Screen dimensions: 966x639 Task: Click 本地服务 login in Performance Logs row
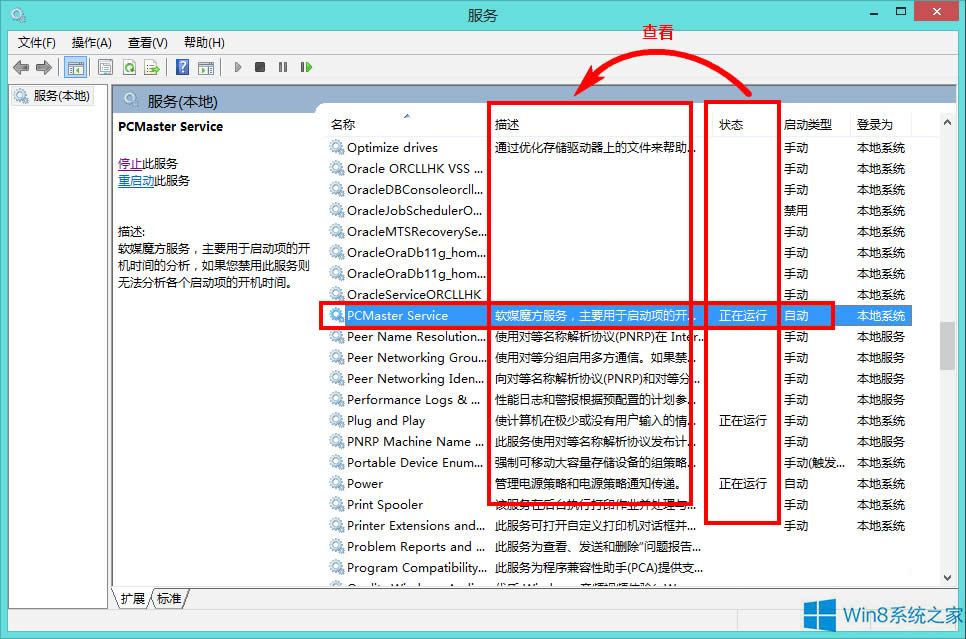pos(880,400)
